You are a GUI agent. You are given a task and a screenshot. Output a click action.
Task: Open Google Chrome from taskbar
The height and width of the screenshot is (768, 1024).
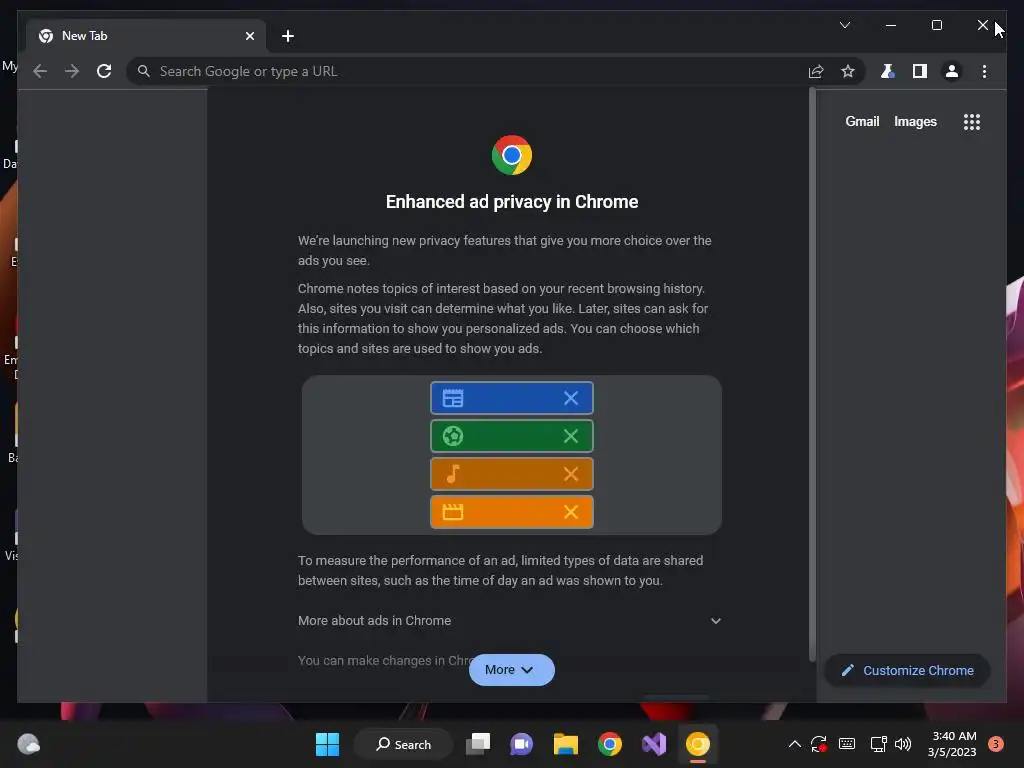610,744
